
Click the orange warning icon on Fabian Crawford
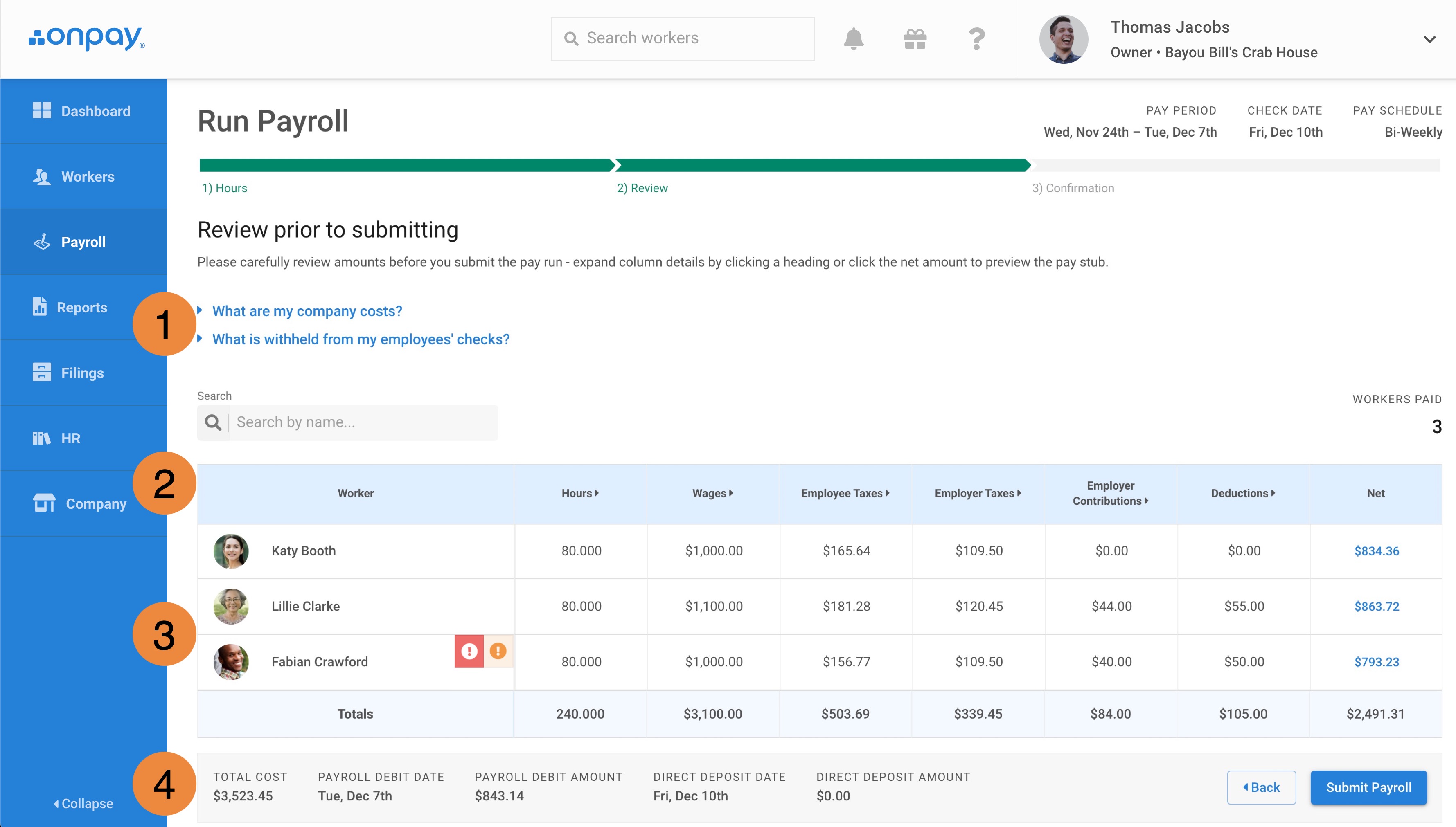pos(498,651)
